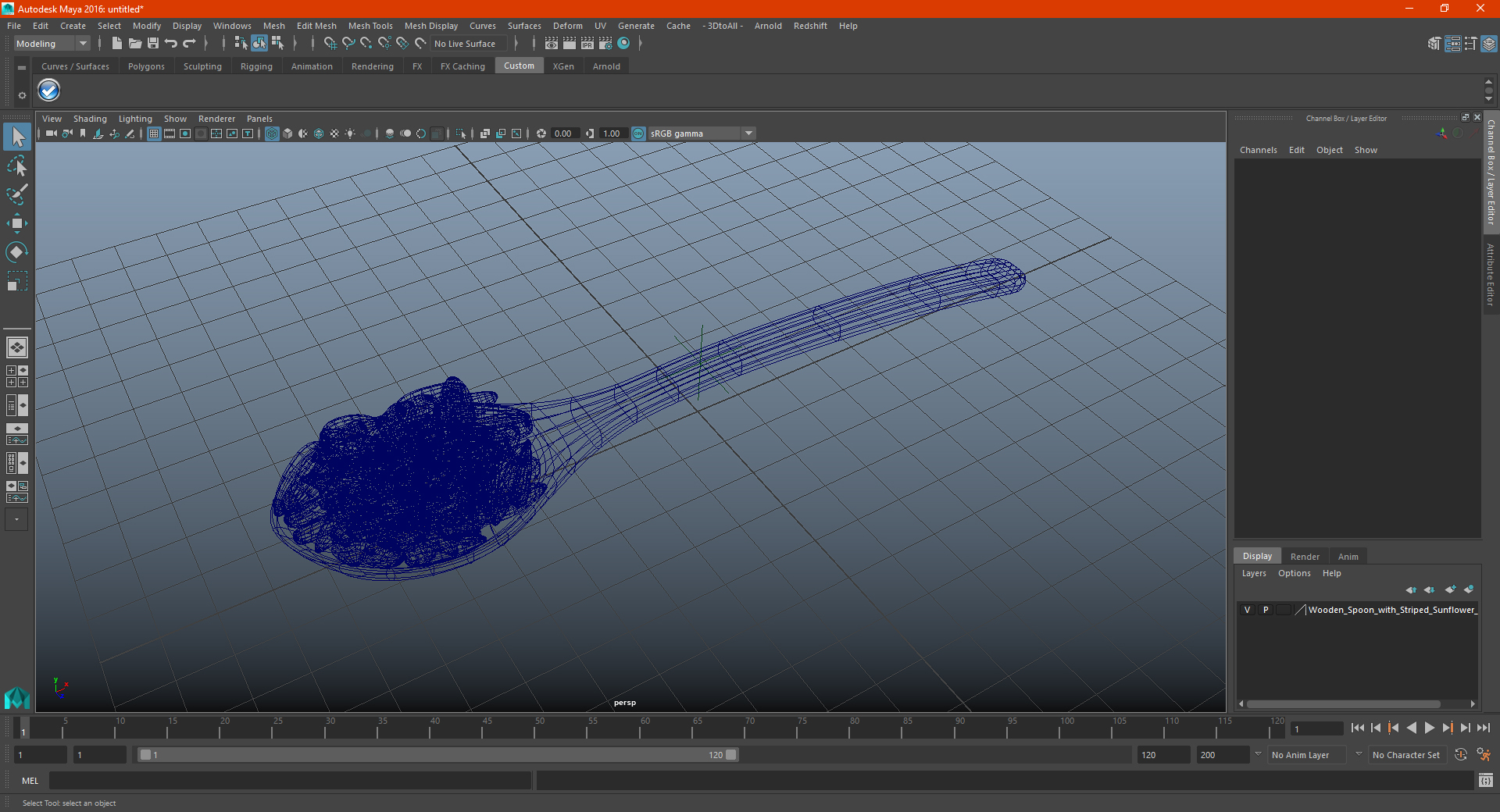
Task: Open a scene with folder icon
Action: point(134,44)
